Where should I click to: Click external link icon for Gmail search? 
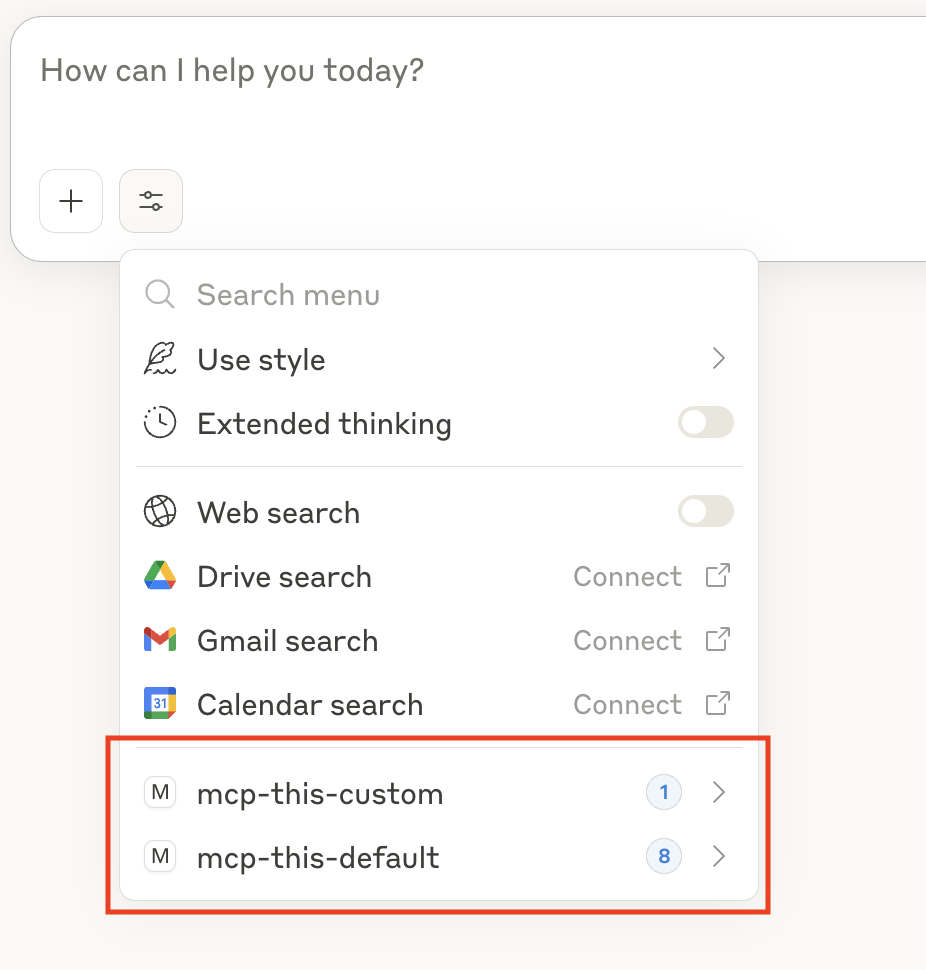point(718,640)
